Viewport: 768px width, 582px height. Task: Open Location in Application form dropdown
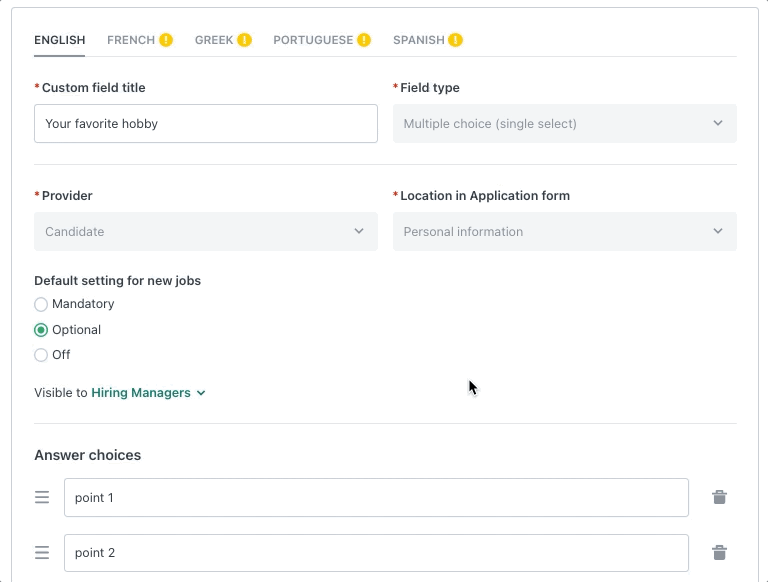pos(564,232)
